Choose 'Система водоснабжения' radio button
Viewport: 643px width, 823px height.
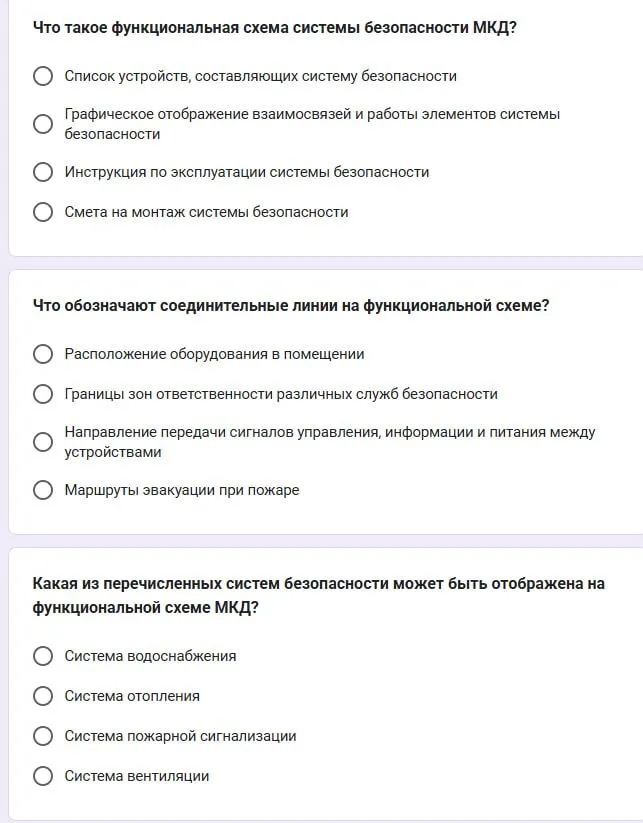43,656
